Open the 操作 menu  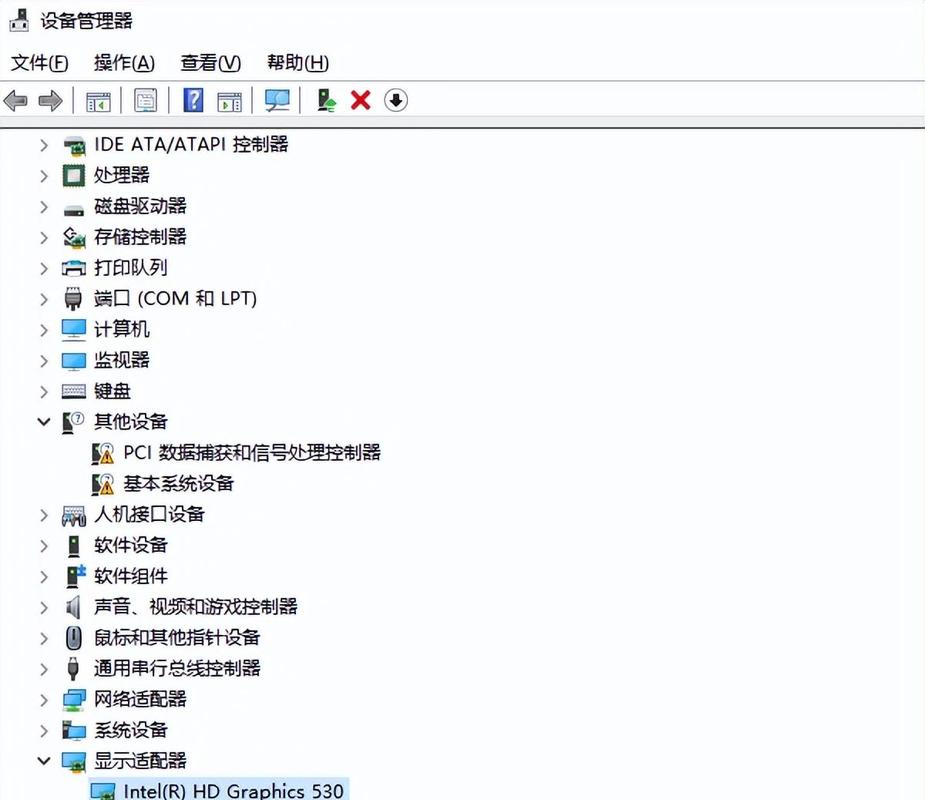123,62
